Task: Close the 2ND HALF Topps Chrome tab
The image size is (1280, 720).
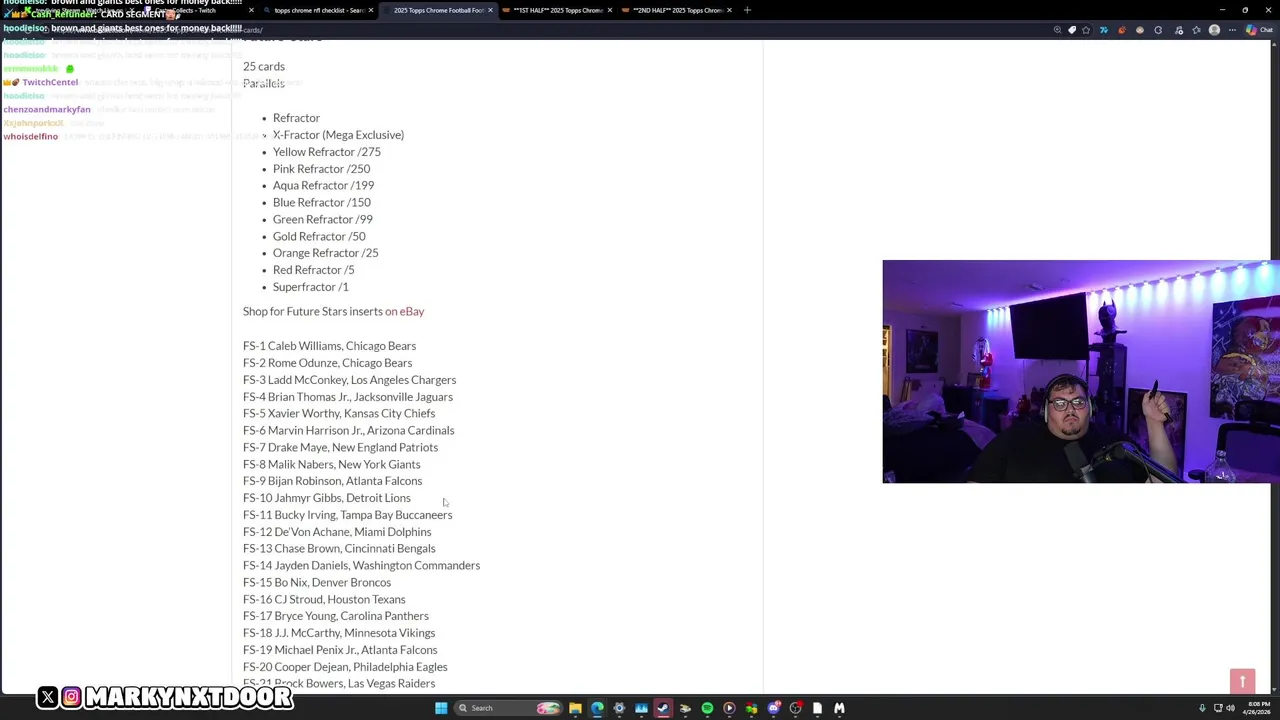Action: click(x=729, y=10)
